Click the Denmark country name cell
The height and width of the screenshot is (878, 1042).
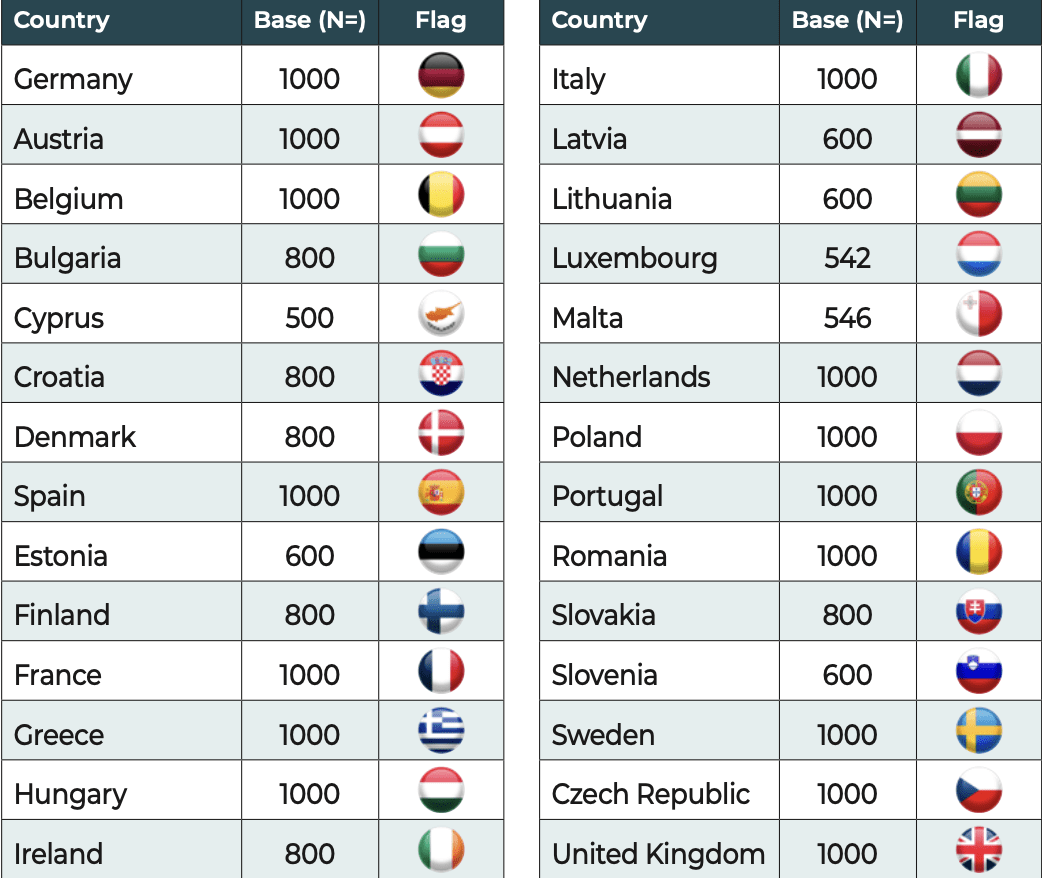point(75,437)
